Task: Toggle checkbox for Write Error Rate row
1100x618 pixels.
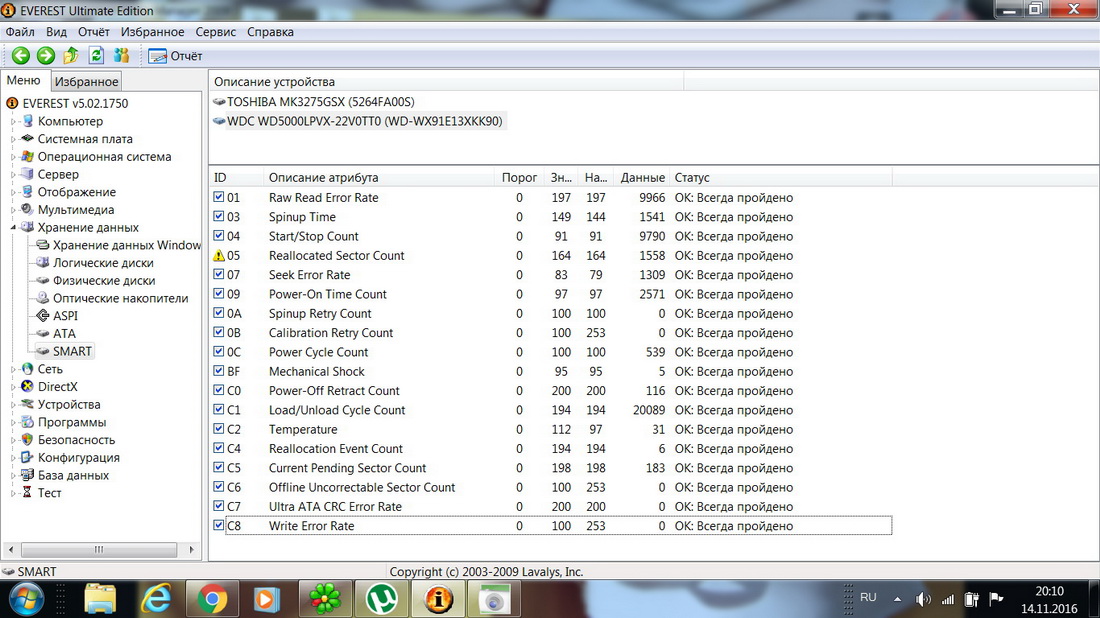Action: [x=219, y=526]
